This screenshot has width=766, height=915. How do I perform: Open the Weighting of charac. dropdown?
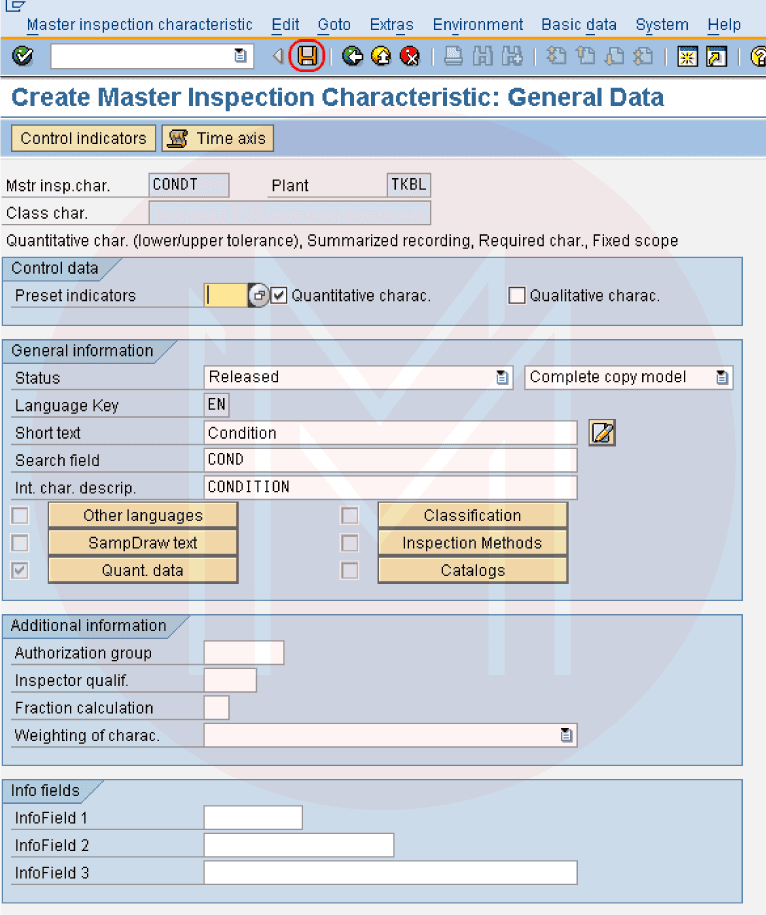tap(567, 736)
